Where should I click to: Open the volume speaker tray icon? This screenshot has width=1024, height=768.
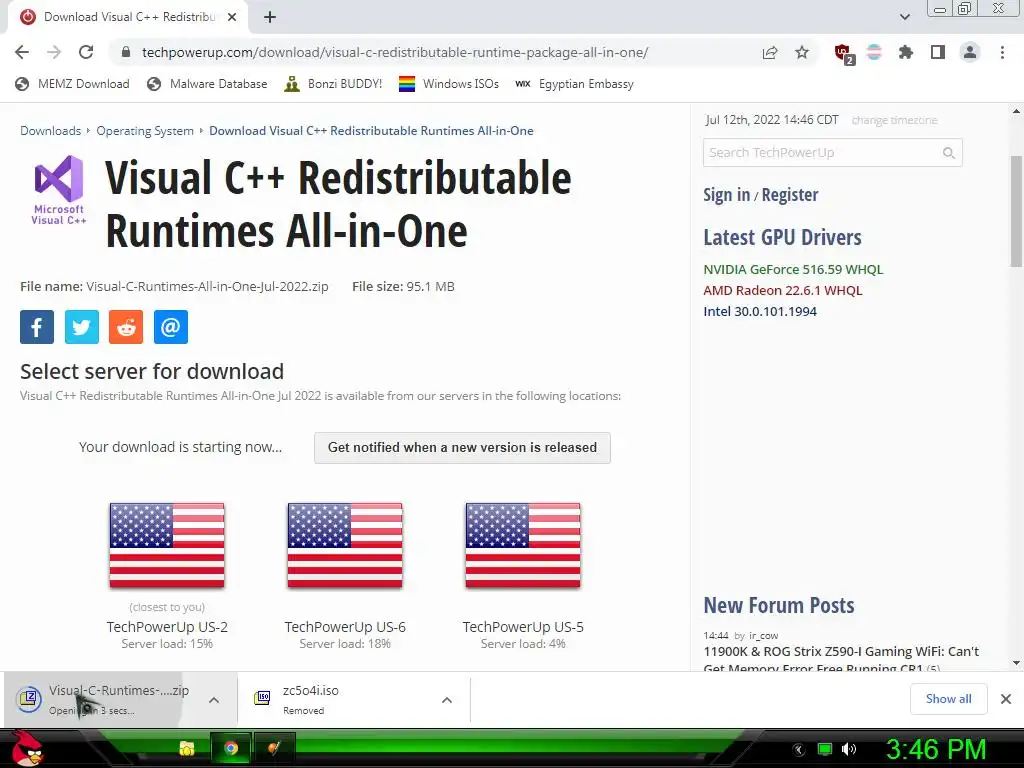tap(849, 749)
